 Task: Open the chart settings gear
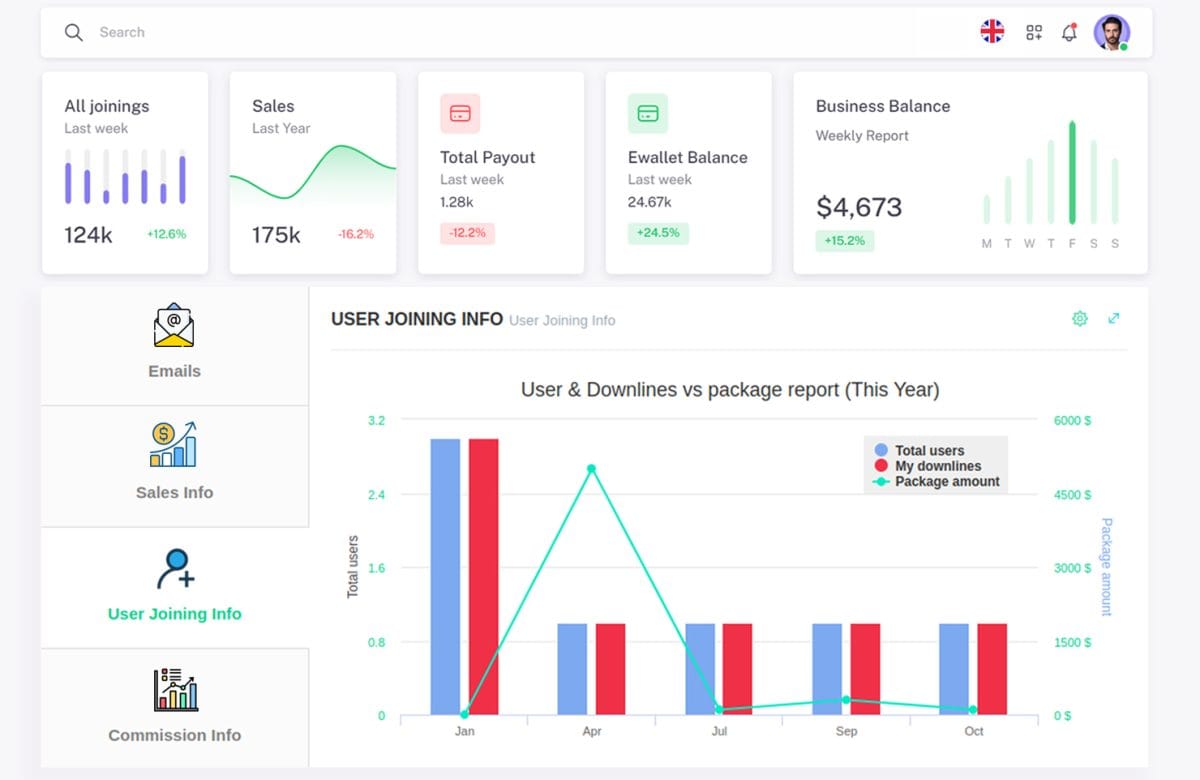point(1079,318)
